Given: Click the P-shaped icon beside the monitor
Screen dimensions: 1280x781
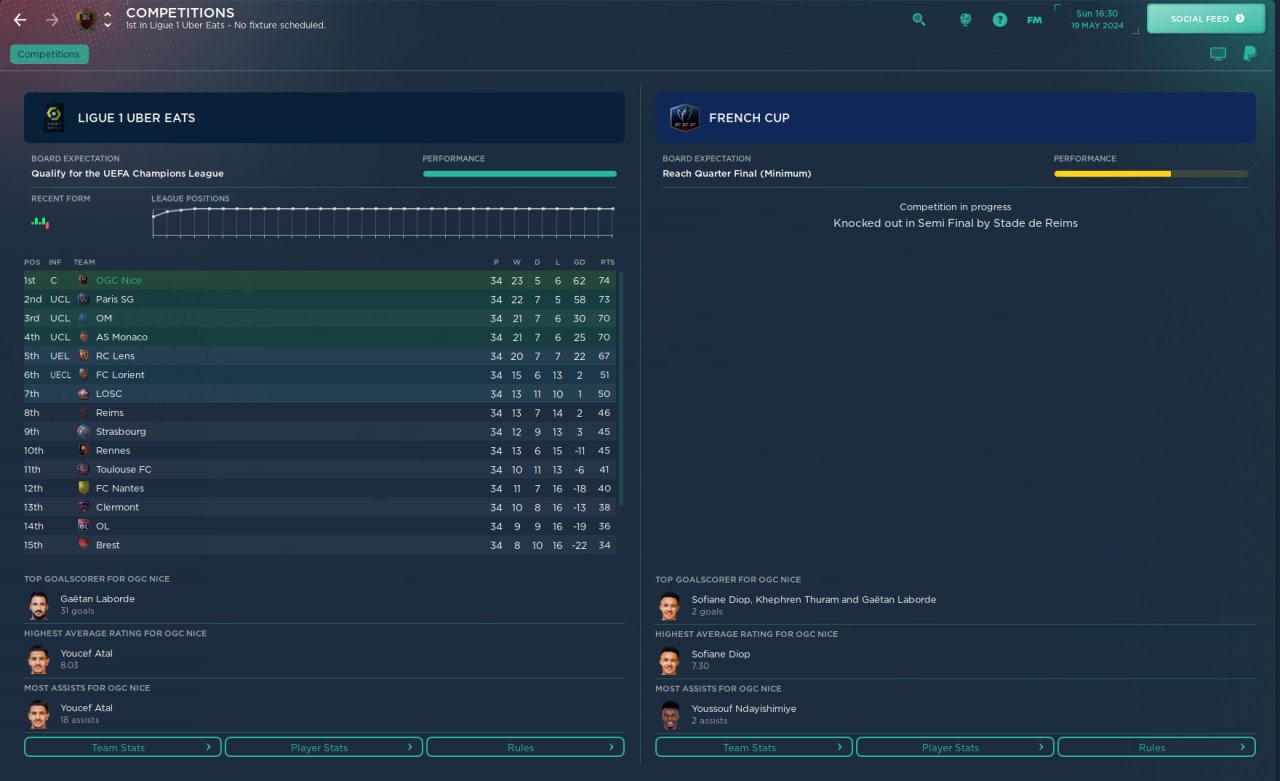Looking at the screenshot, I should pyautogui.click(x=1249, y=54).
